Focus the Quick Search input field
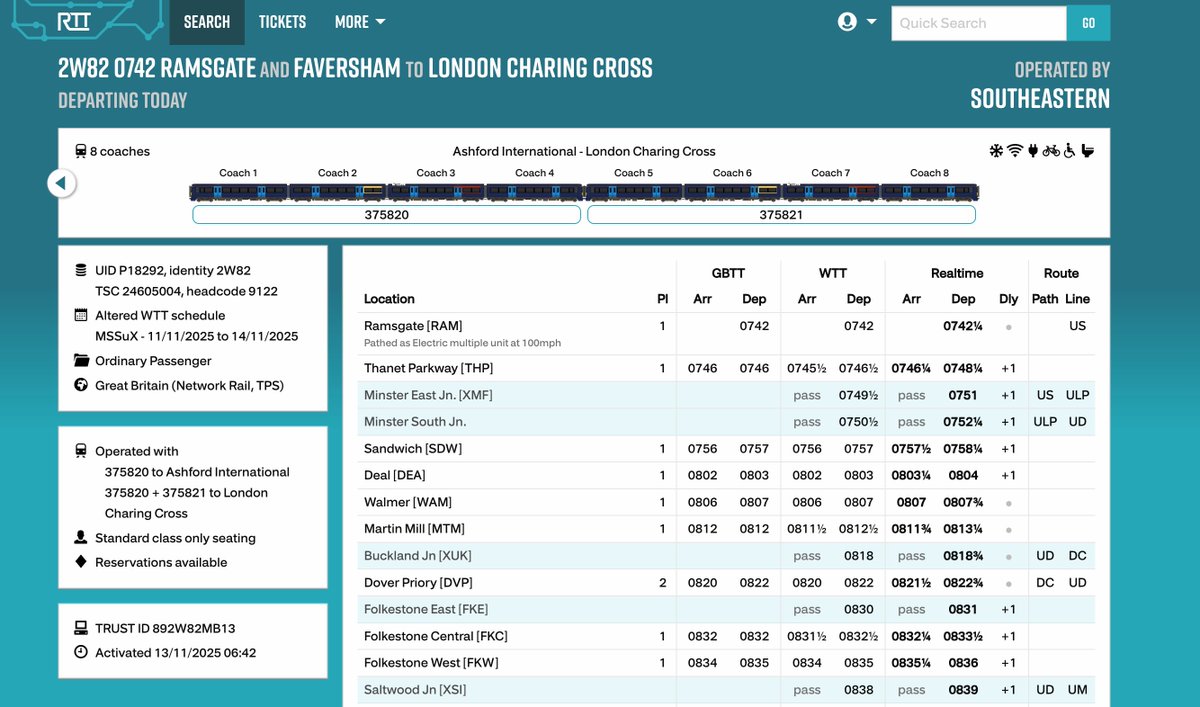The width and height of the screenshot is (1200, 707). [979, 23]
